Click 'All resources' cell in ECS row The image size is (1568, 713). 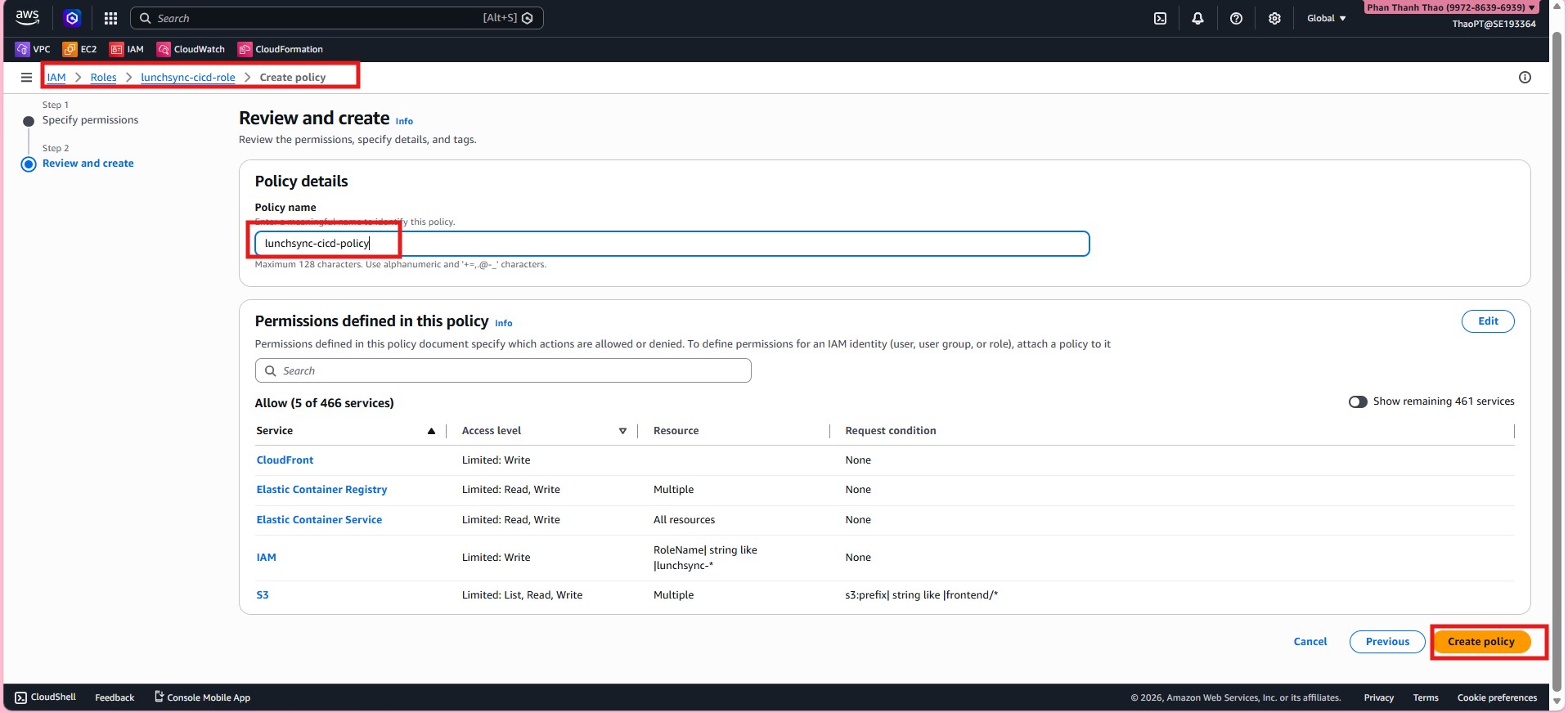click(x=684, y=520)
